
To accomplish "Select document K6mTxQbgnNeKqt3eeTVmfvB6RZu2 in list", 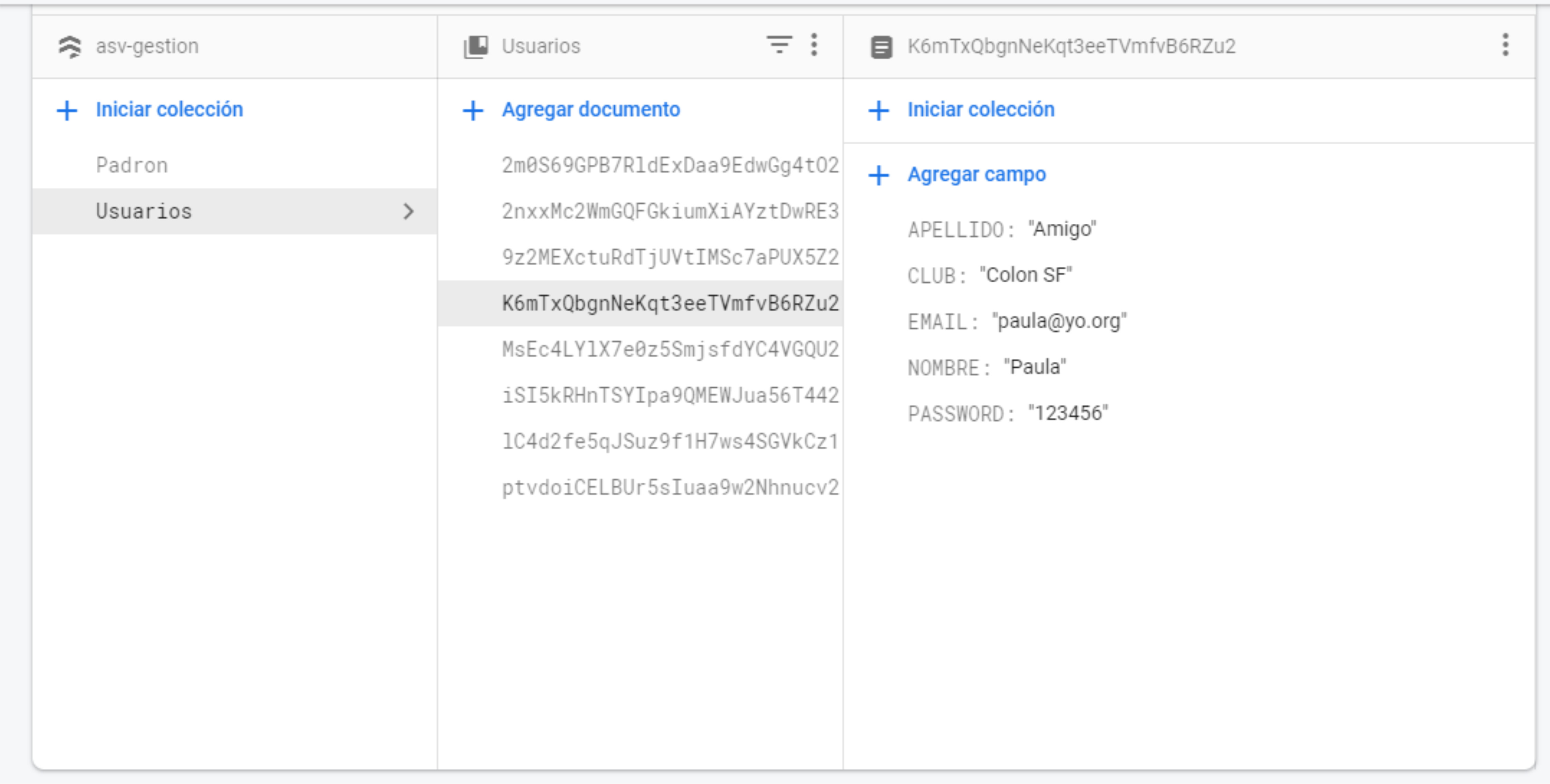I will (x=640, y=303).
